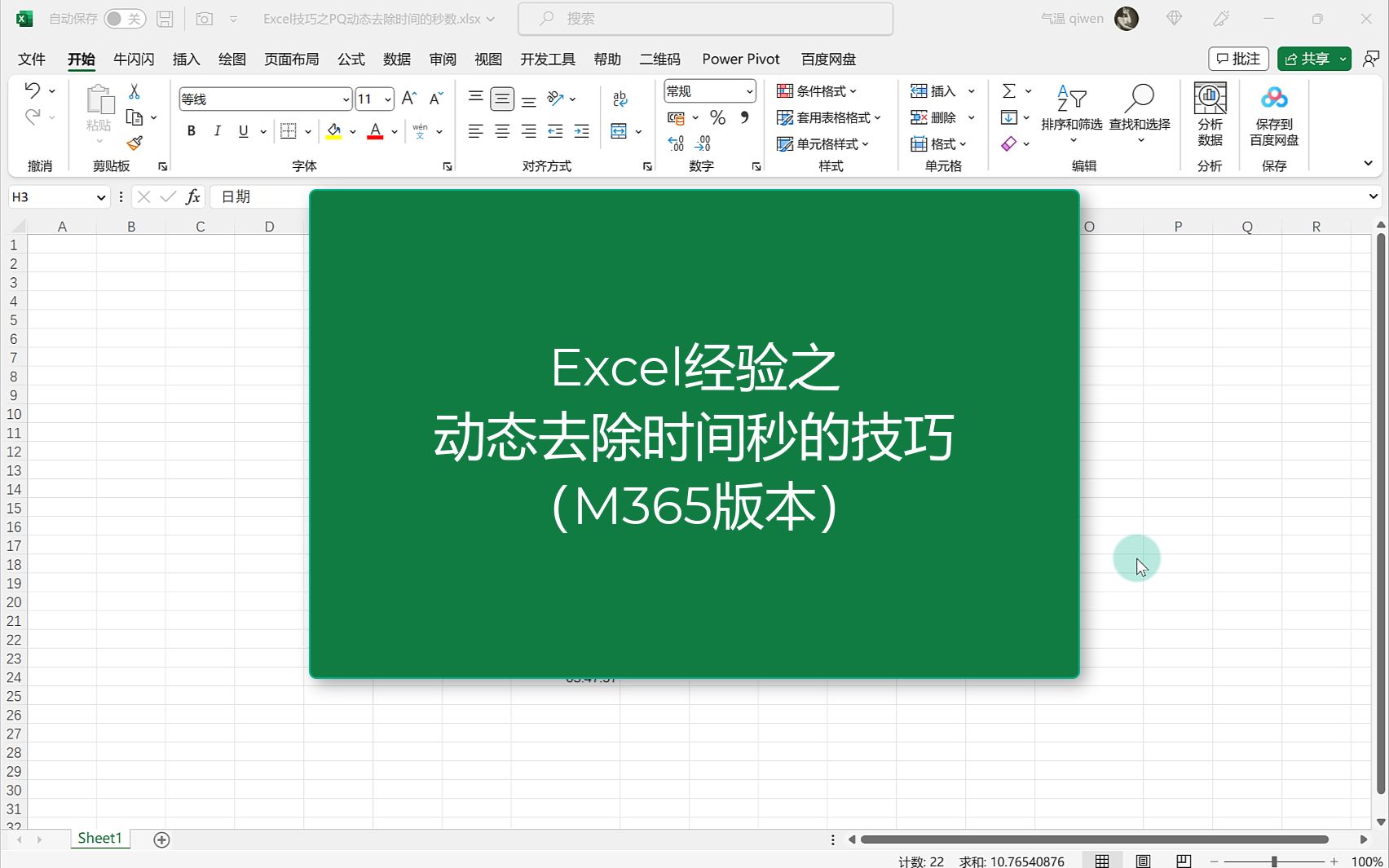
Task: Toggle the AutoSave (自动保存) switch
Action: [x=124, y=18]
